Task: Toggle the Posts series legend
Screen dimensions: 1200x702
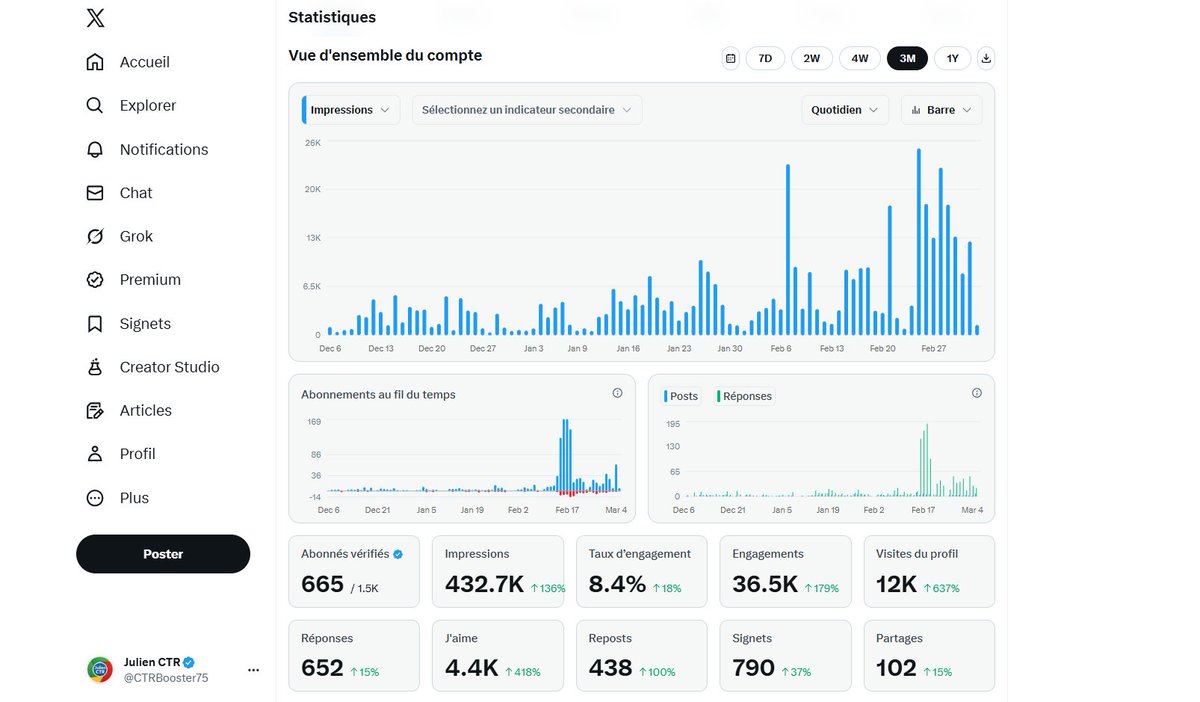Action: coord(681,396)
